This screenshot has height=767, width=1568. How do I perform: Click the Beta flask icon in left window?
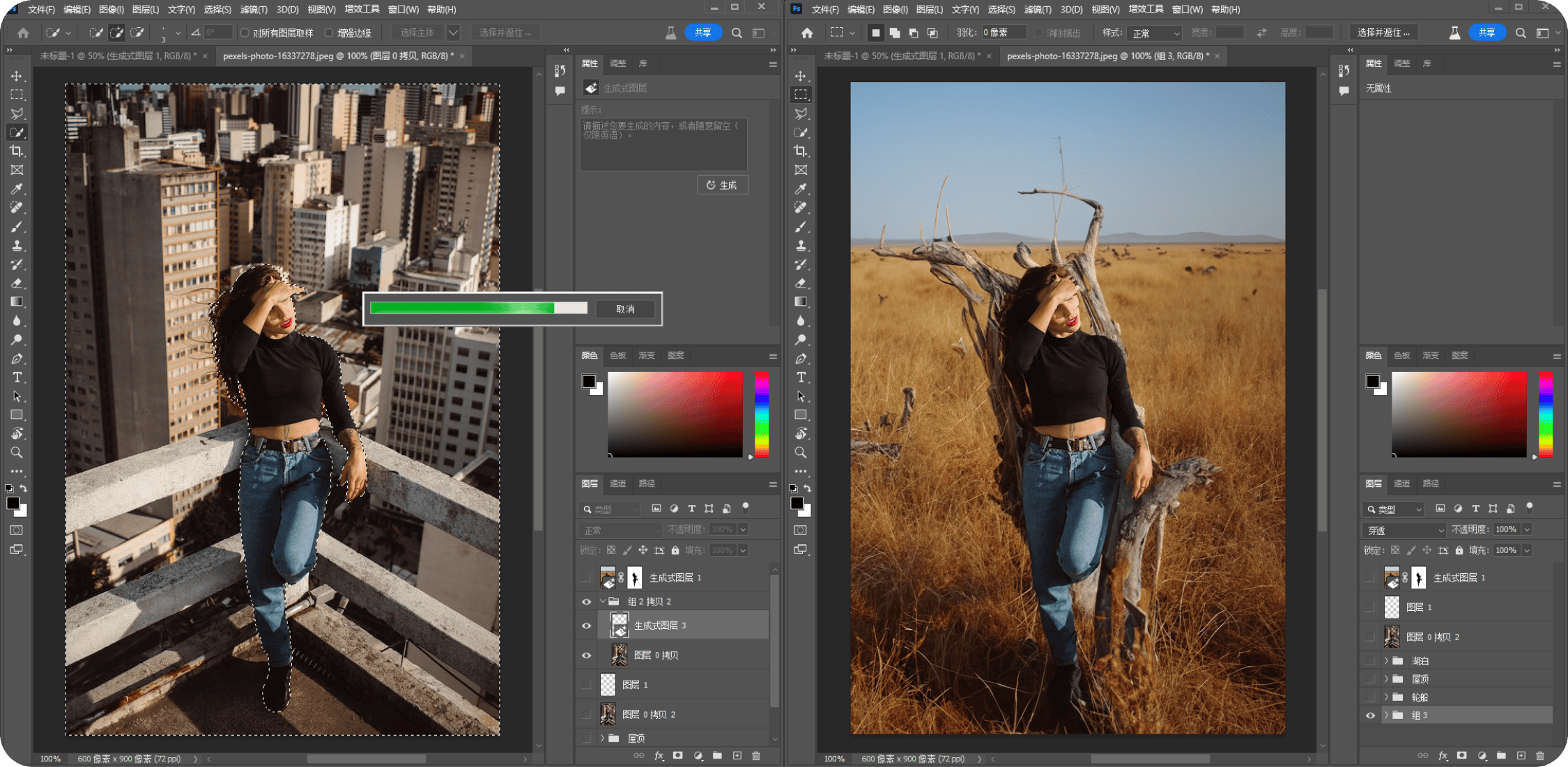click(670, 33)
